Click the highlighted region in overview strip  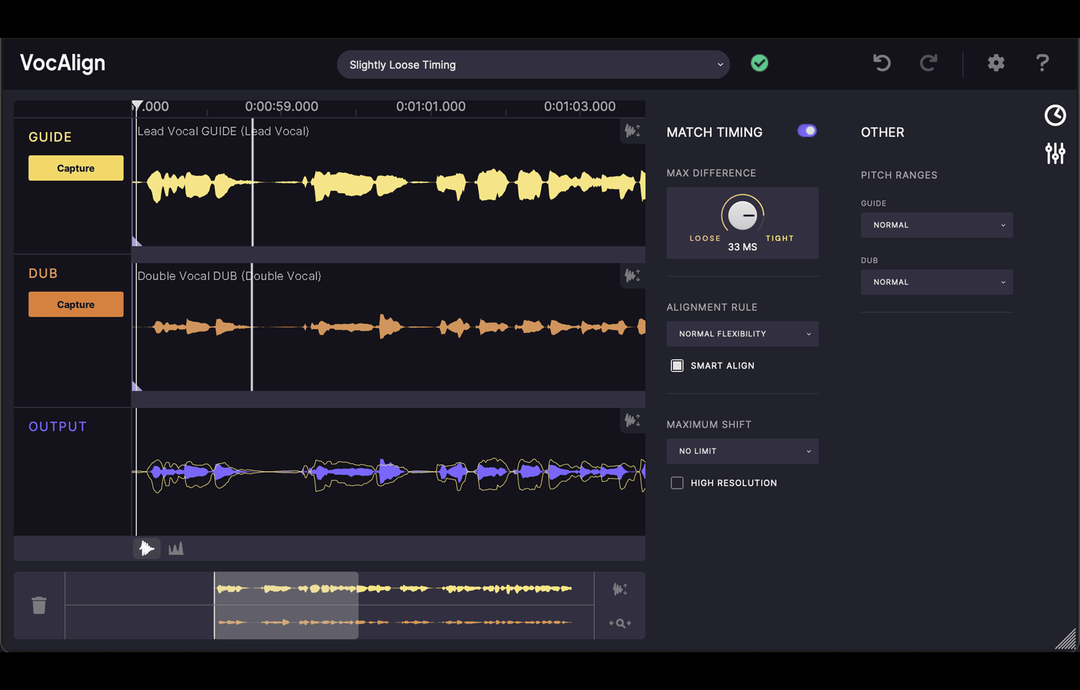(x=286, y=605)
